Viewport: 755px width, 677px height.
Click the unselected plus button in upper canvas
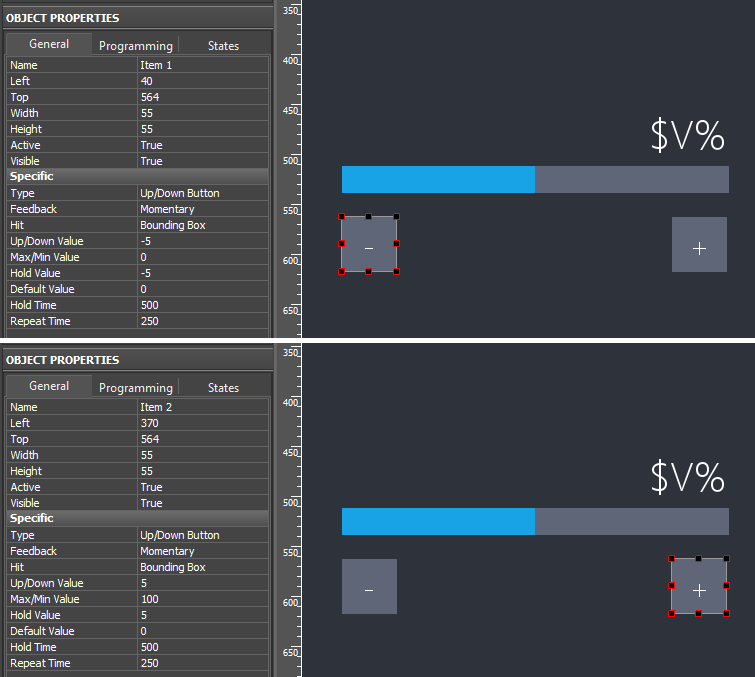pos(699,245)
